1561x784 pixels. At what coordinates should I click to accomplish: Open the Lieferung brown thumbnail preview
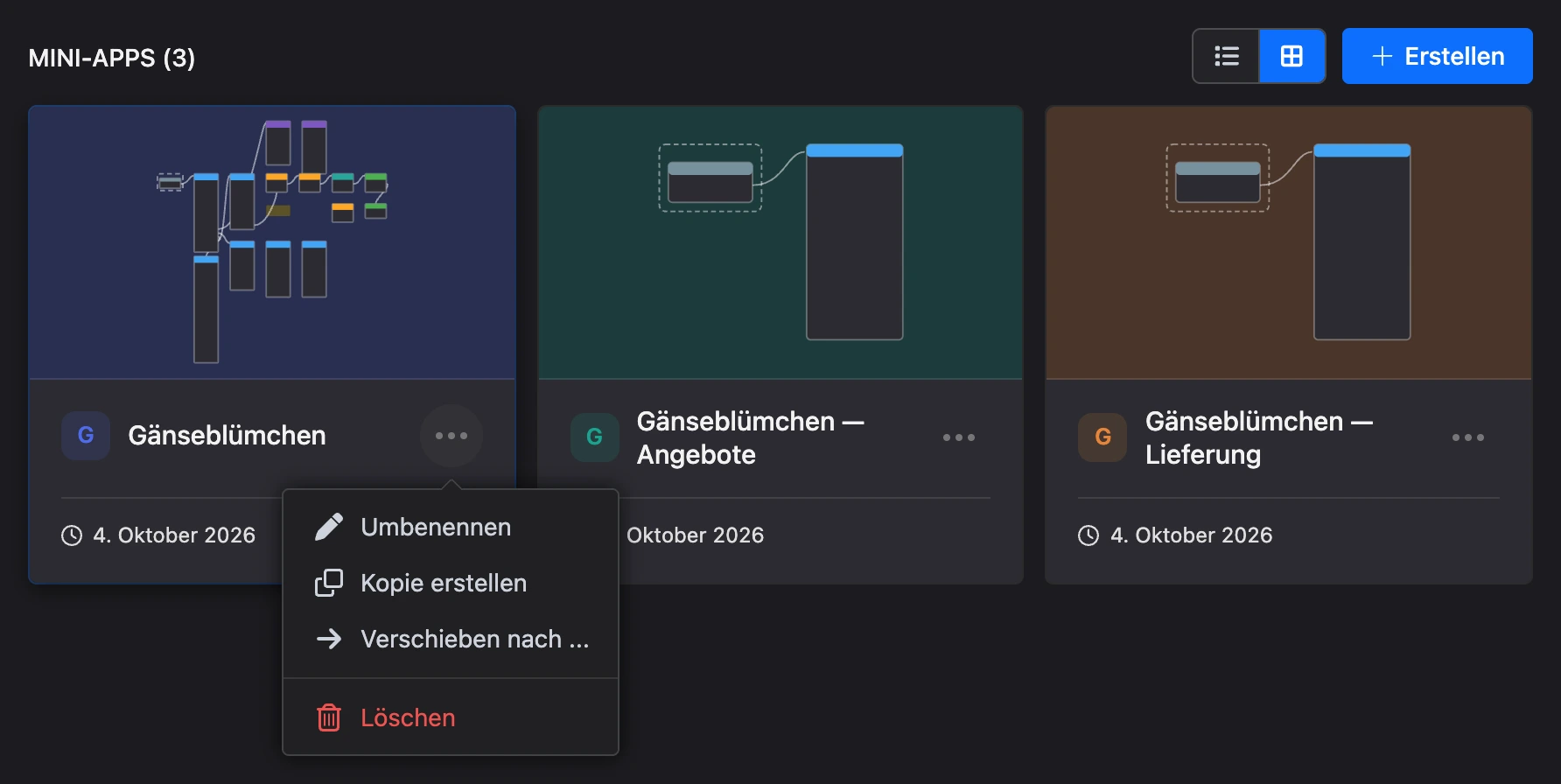1289,243
